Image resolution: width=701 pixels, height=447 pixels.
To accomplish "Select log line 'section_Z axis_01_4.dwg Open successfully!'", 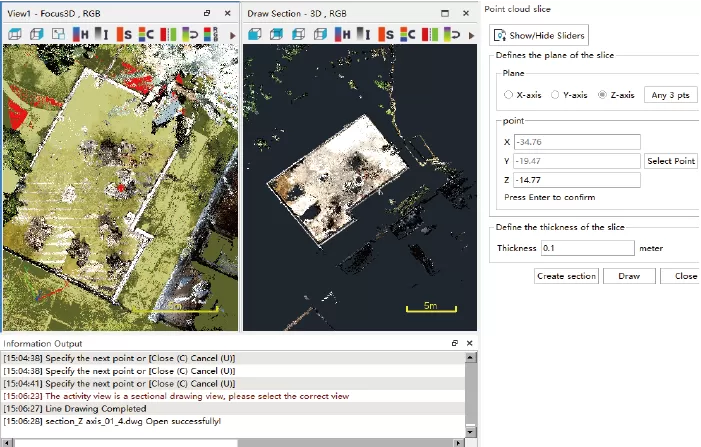I will [234, 421].
